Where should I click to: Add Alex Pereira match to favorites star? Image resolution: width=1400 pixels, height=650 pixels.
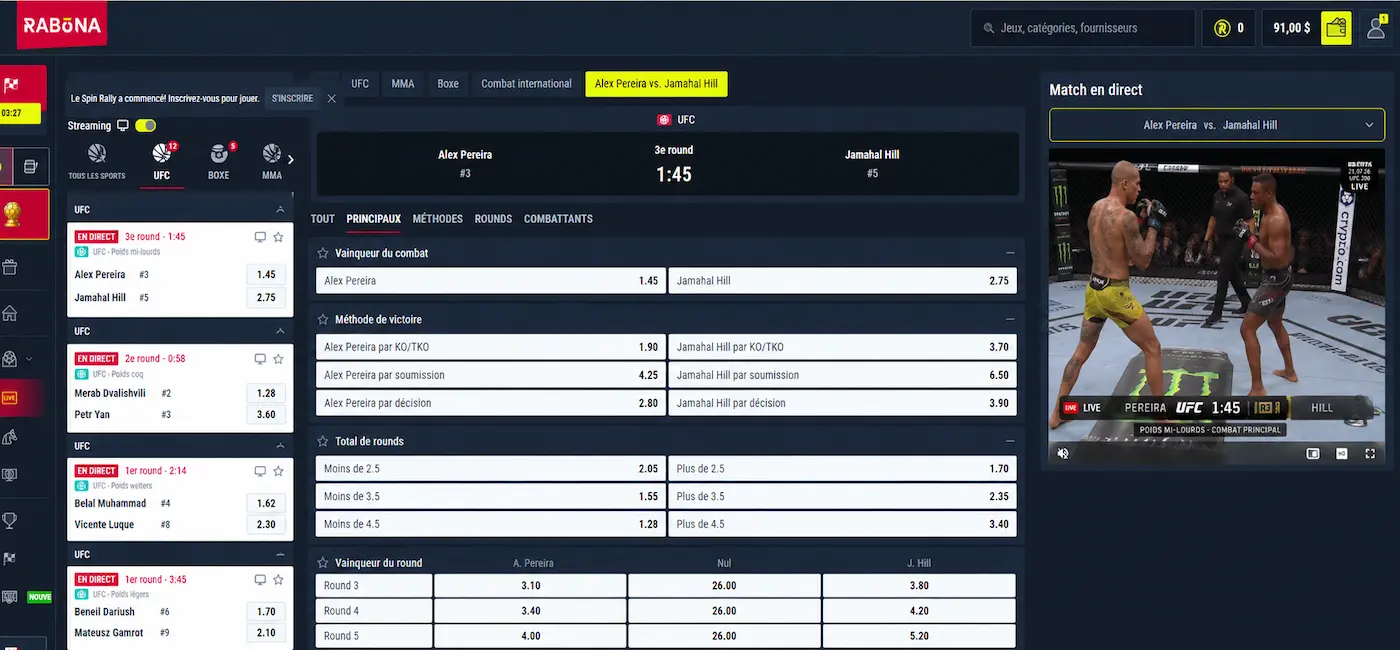tap(278, 237)
